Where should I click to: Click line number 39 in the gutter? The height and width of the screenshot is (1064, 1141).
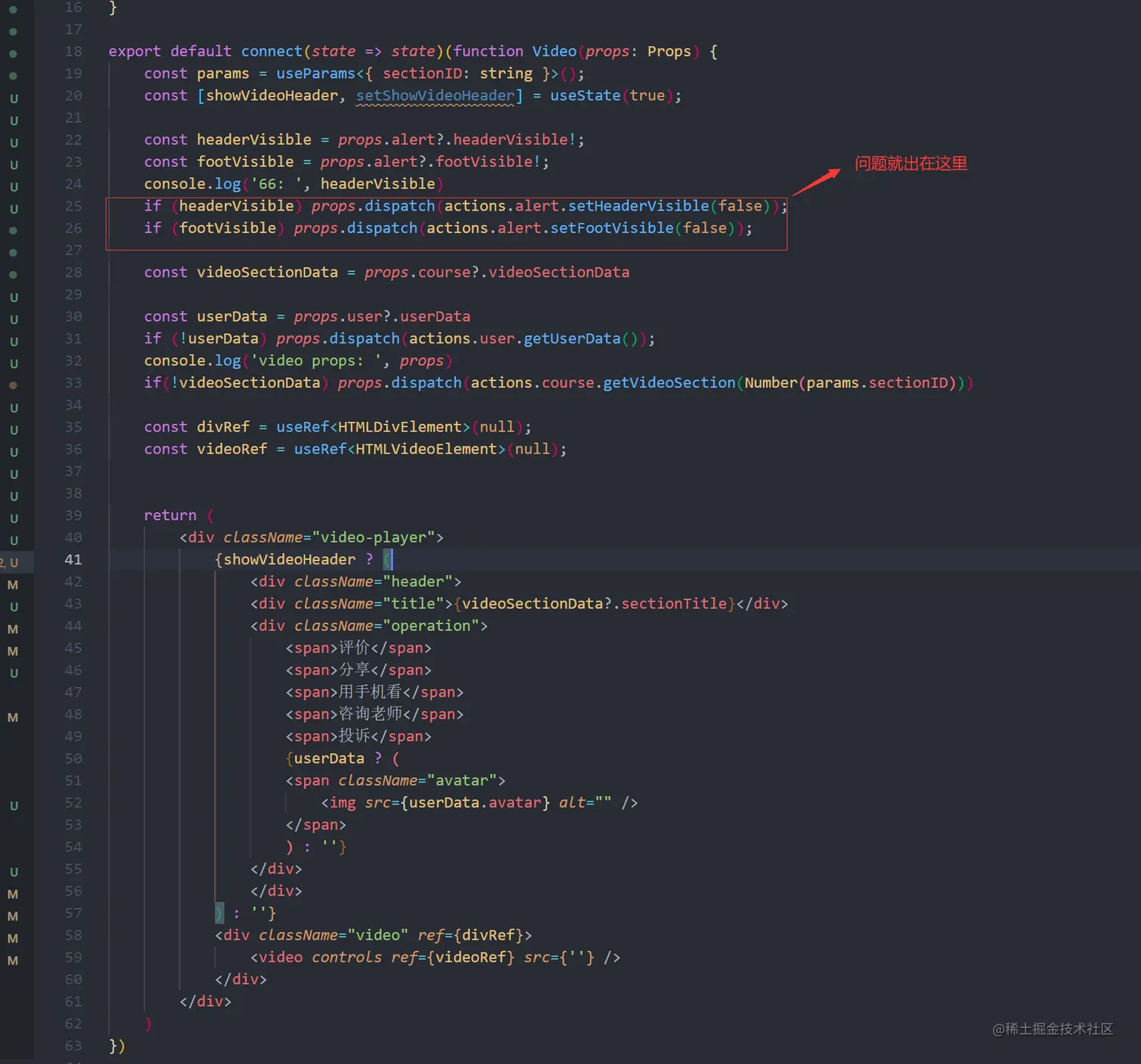click(x=73, y=515)
